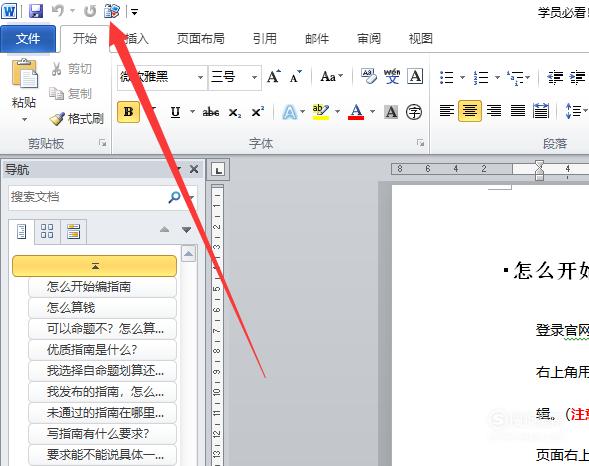Image resolution: width=589 pixels, height=466 pixels.
Task: Click the 剪切 cut button
Action: (71, 69)
